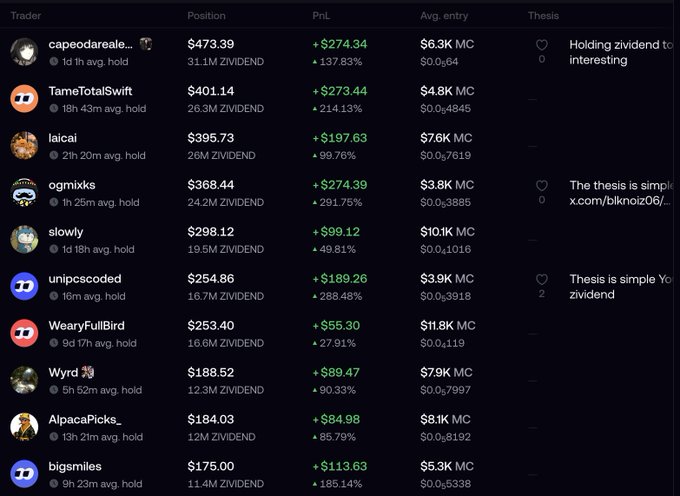Click clock icon next to 16m avg. hold
Image resolution: width=680 pixels, height=496 pixels.
tap(53, 296)
